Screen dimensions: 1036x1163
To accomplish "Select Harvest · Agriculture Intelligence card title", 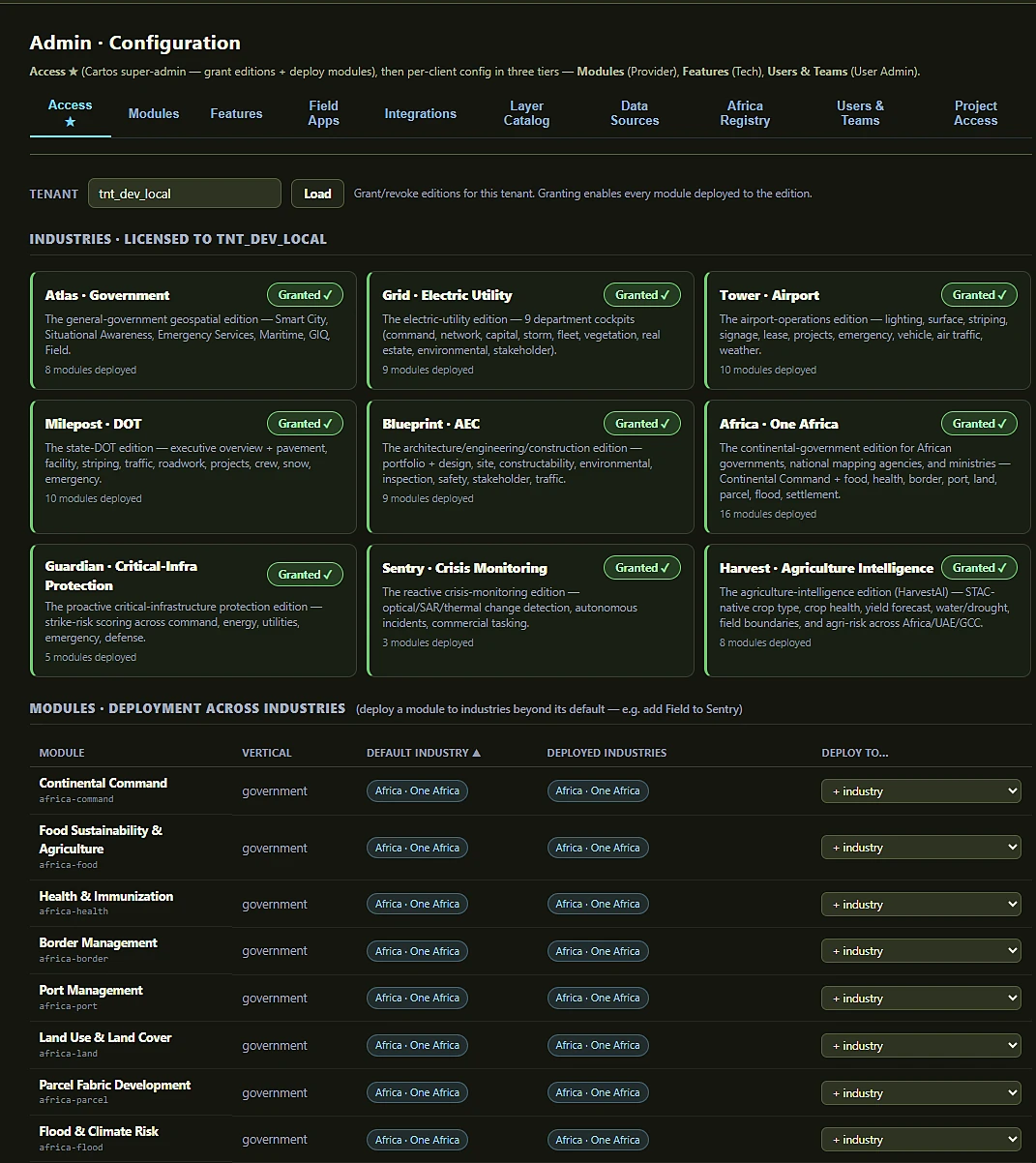I will click(x=826, y=568).
